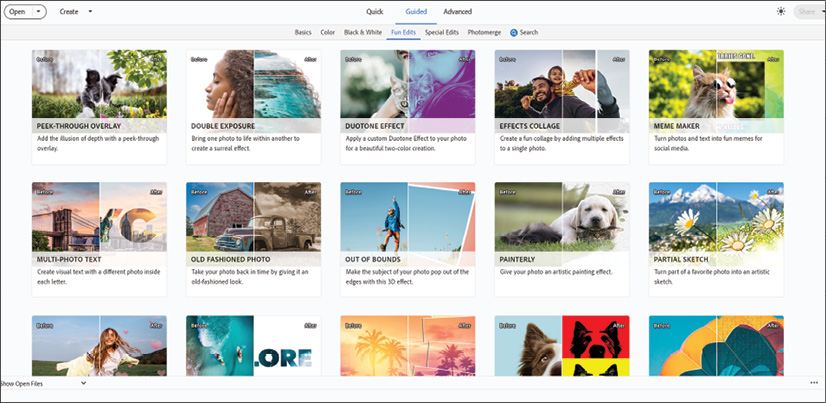Image resolution: width=826 pixels, height=403 pixels.
Task: Open the palm trees sunset thumbnail
Action: [408, 346]
